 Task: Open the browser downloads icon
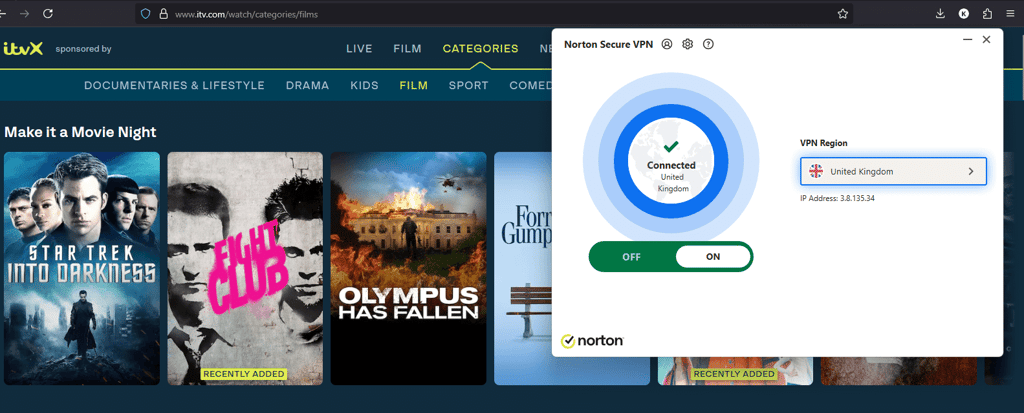pyautogui.click(x=940, y=14)
